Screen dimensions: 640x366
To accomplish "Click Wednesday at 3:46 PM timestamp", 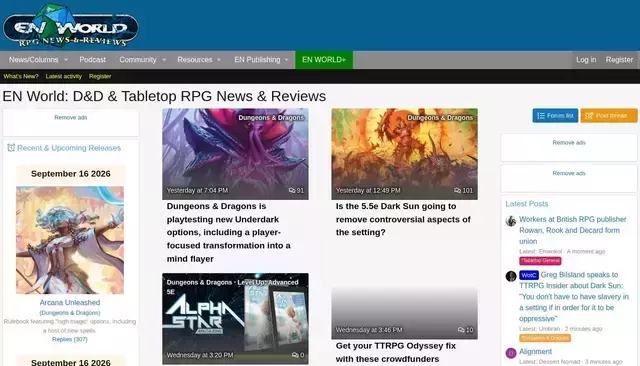I will [369, 330].
